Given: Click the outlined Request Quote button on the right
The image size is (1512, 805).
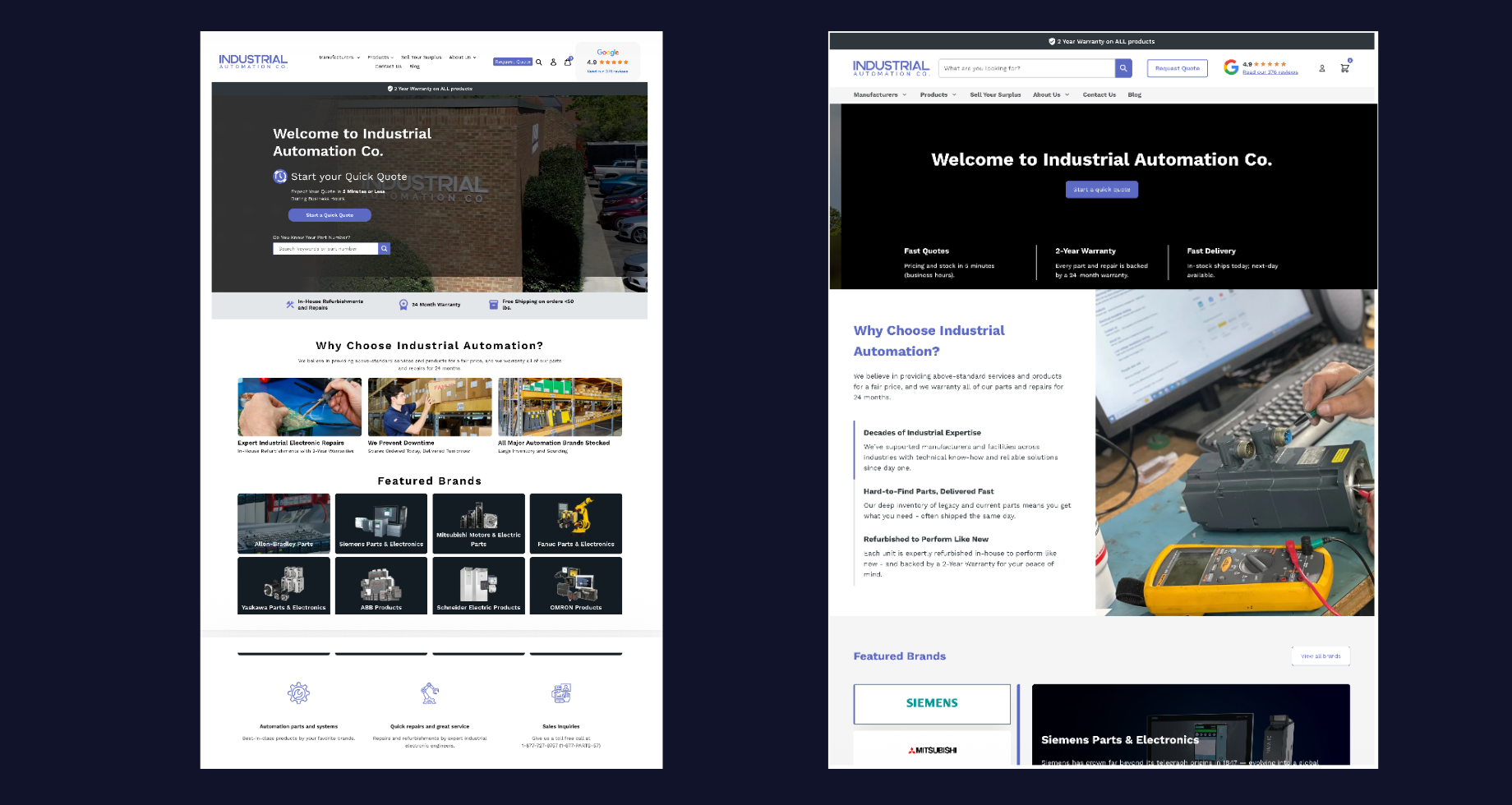Looking at the screenshot, I should click(x=1177, y=68).
